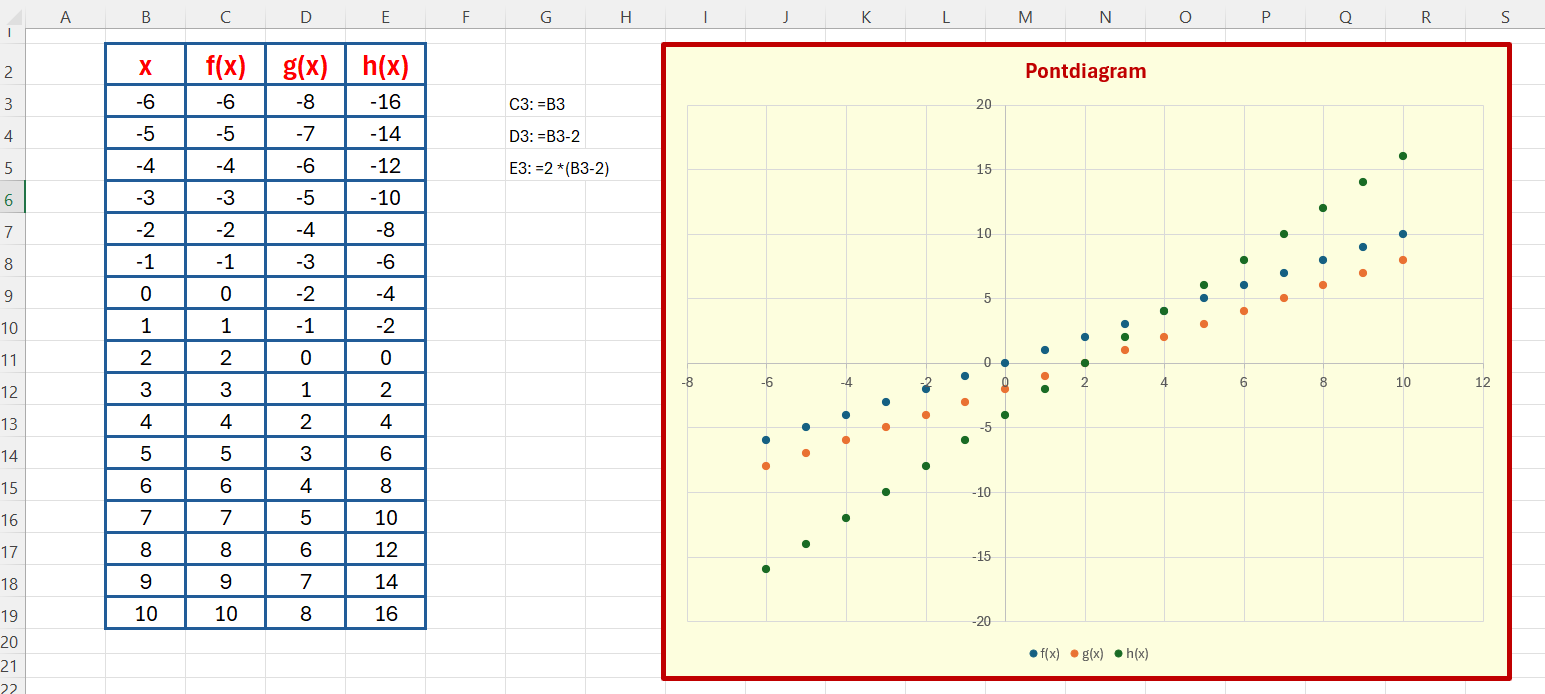
Task: Select the cell showing "E3: =2 *(B3-2)"
Action: pos(559,168)
